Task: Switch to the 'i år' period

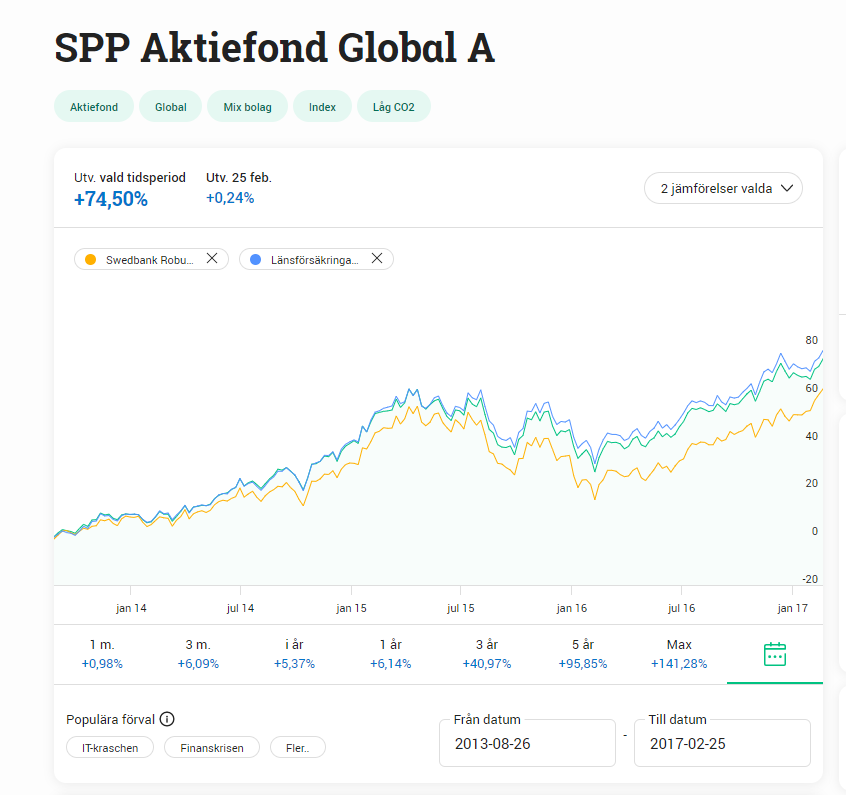Action: tap(294, 654)
